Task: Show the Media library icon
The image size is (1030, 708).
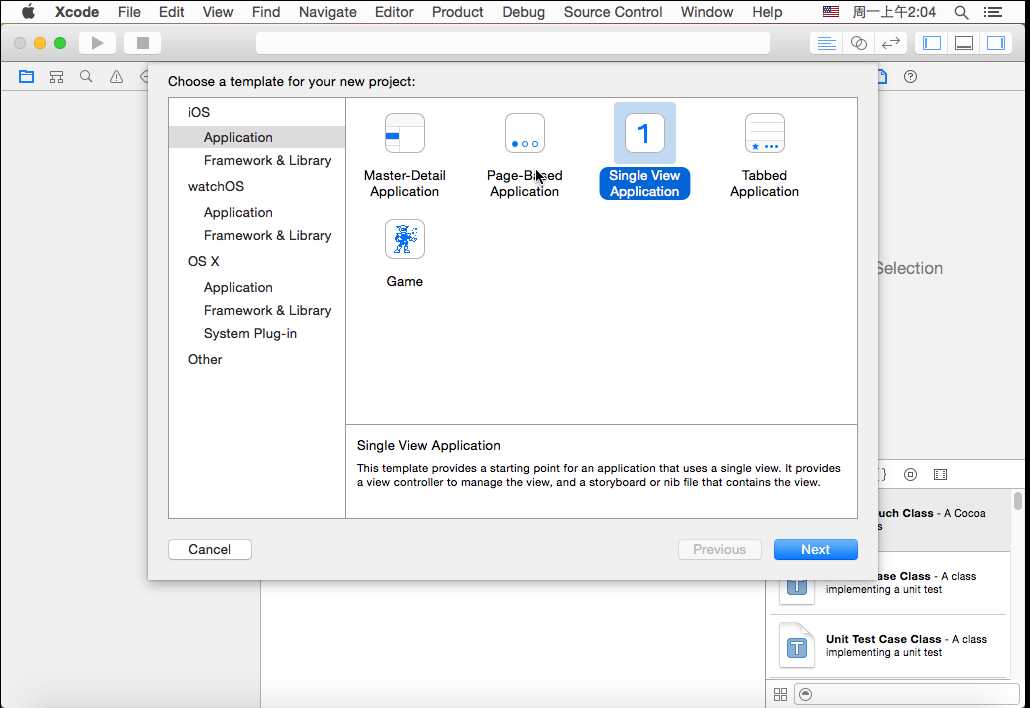Action: 941,474
